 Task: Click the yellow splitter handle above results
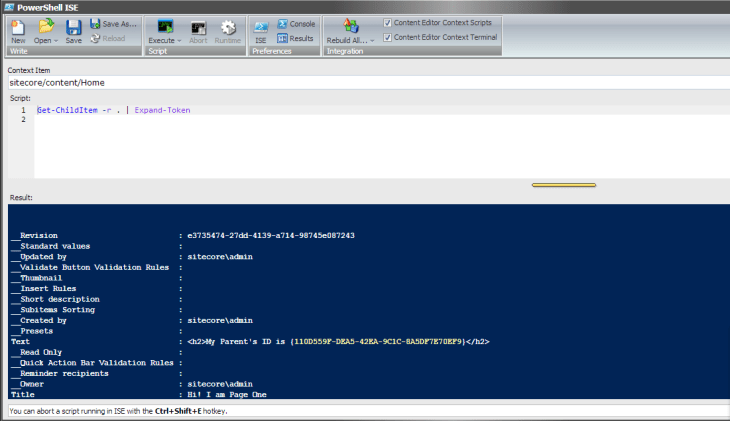point(563,185)
